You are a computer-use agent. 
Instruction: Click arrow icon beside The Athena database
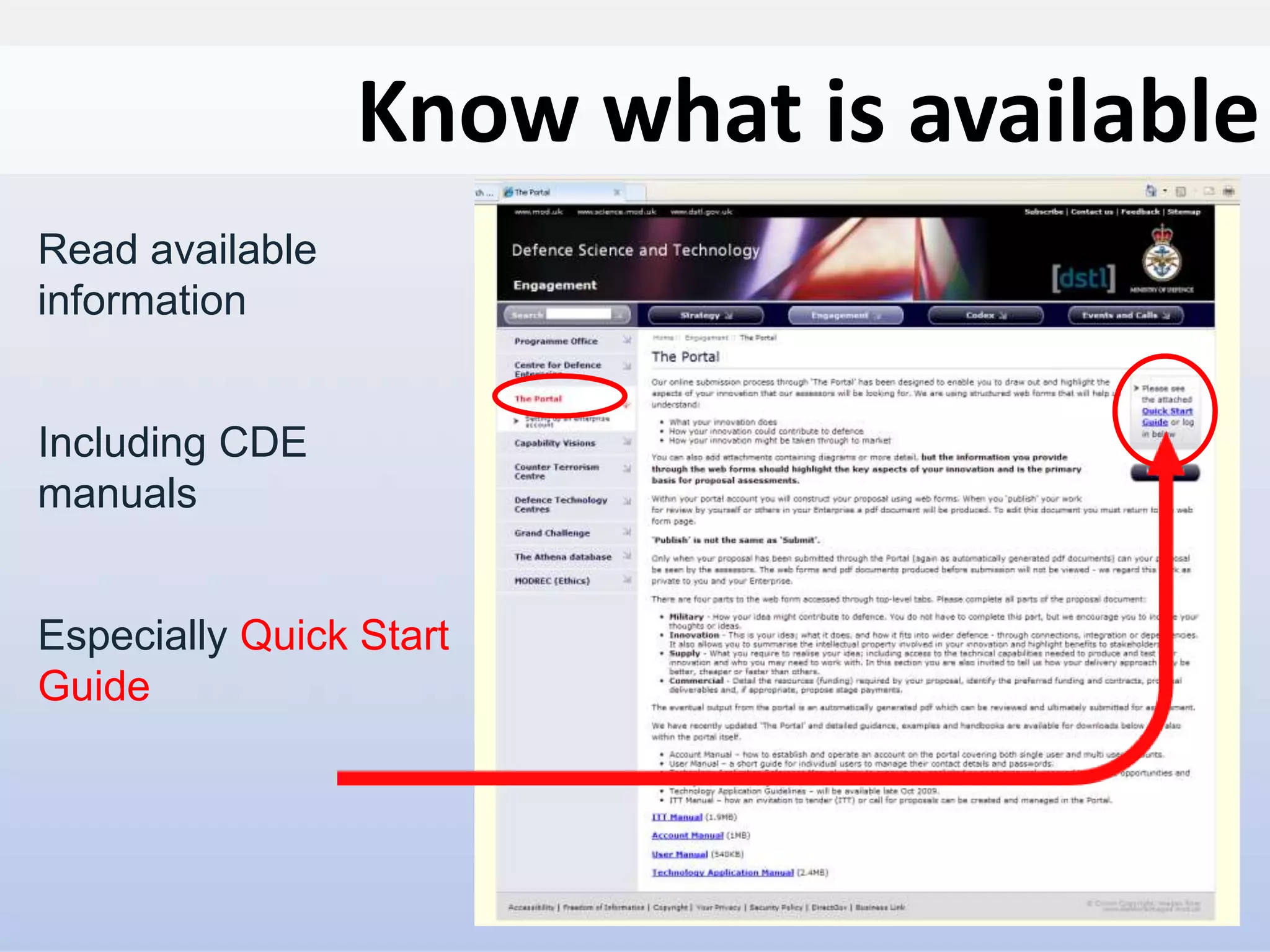tap(627, 556)
